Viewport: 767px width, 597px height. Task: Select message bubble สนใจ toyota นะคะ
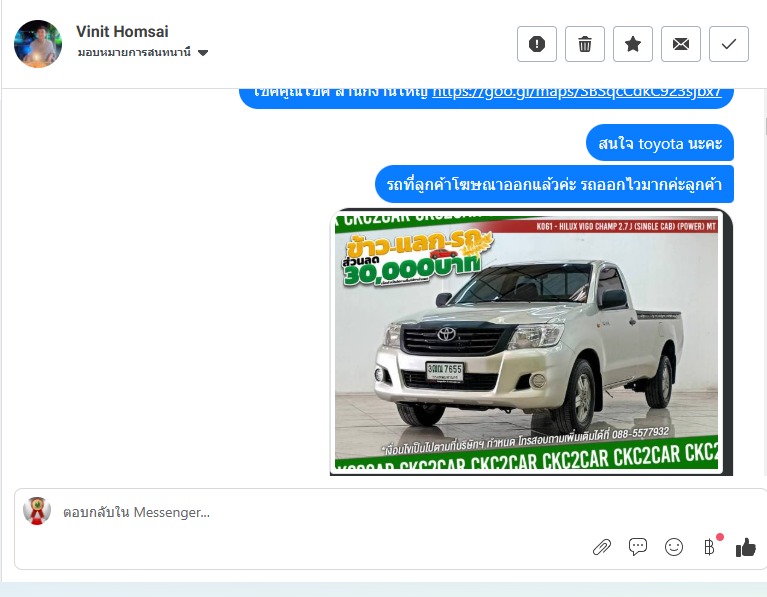[660, 143]
